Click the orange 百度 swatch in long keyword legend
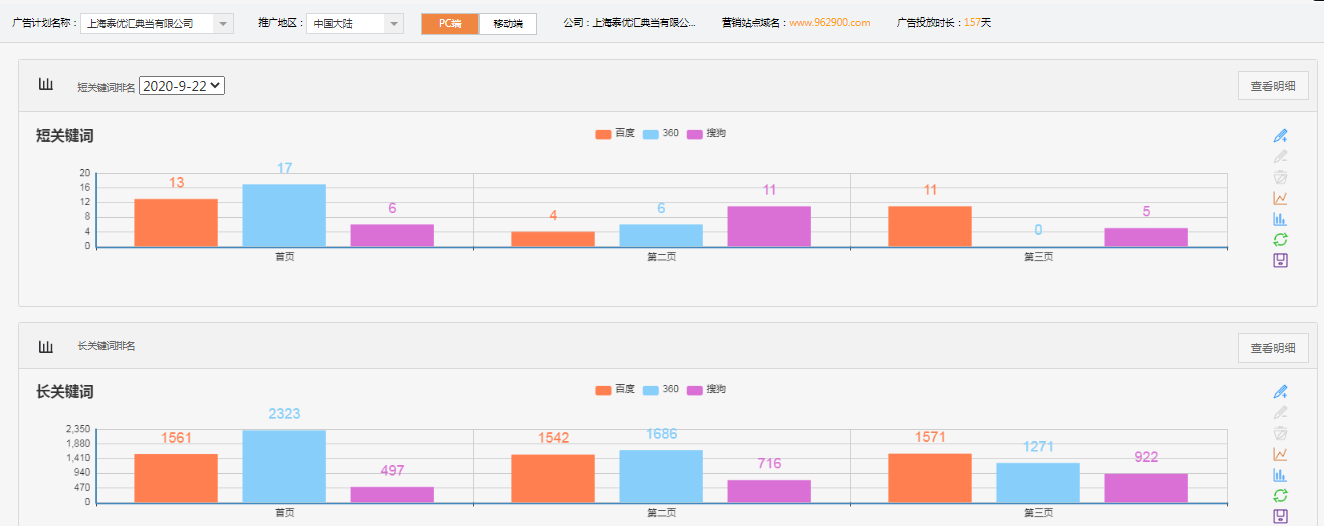Image resolution: width=1324 pixels, height=526 pixels. tap(603, 390)
